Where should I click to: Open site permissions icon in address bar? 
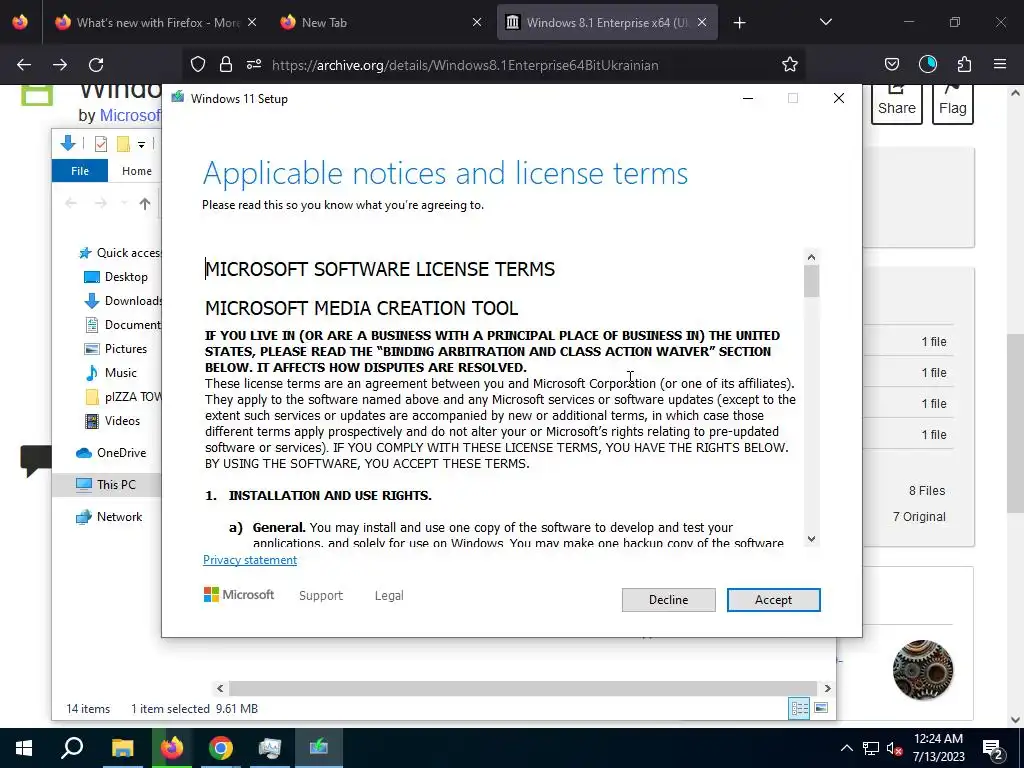[x=254, y=65]
